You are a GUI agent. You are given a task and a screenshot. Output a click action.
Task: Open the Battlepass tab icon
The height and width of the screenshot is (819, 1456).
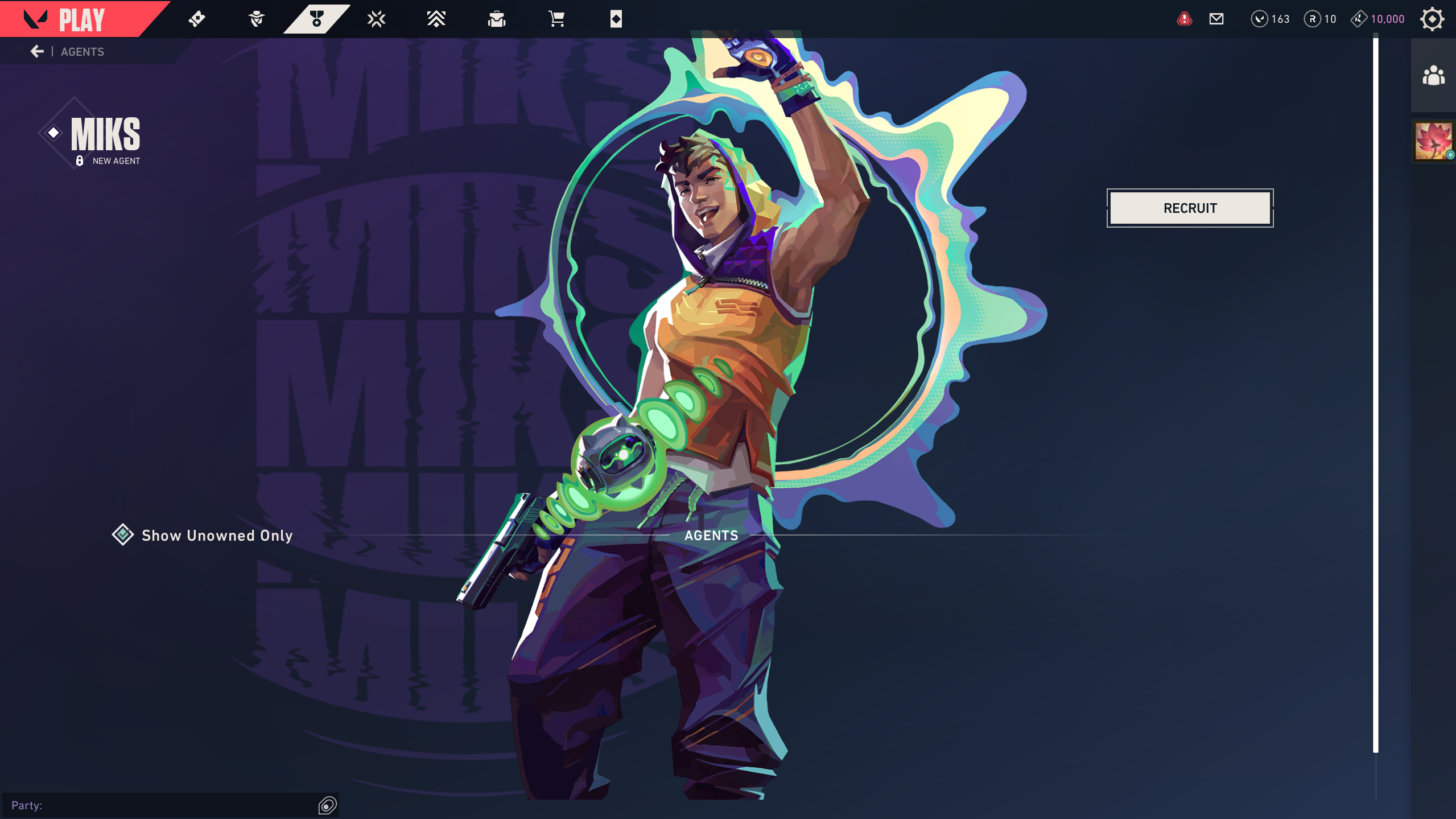click(x=197, y=19)
